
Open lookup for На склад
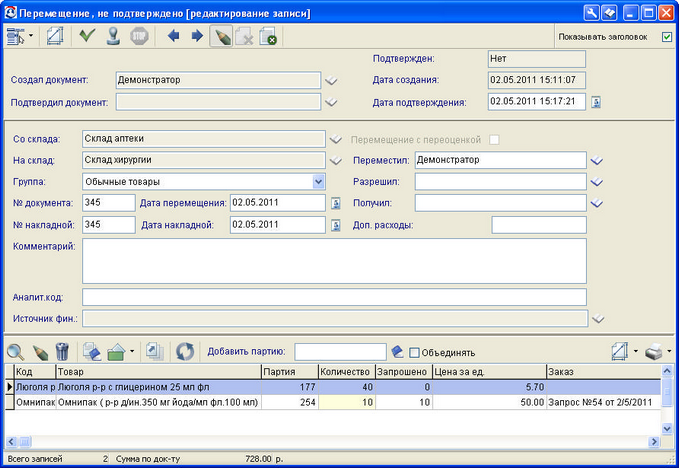[336, 161]
